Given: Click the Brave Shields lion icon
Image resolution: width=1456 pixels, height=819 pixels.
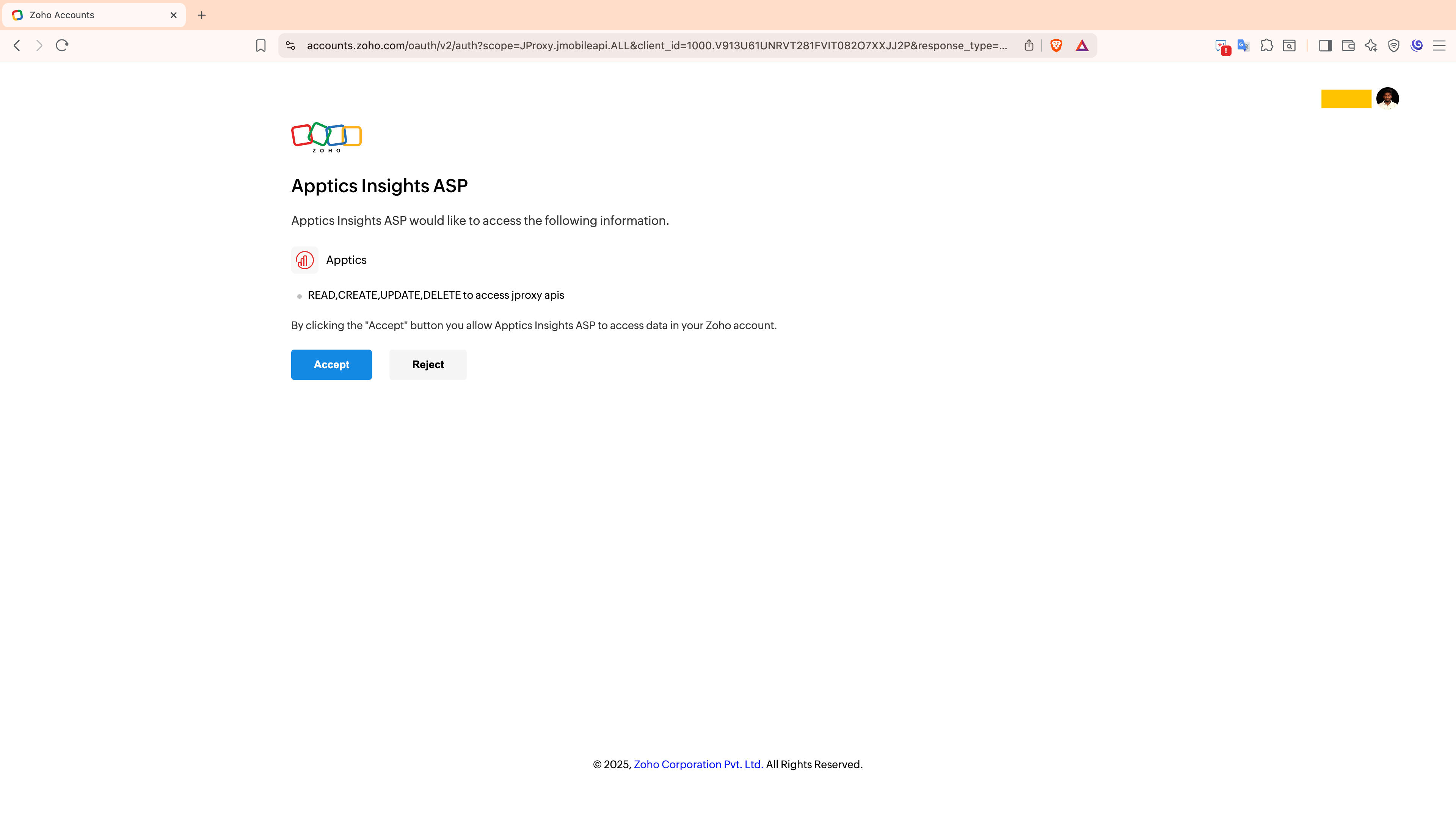Looking at the screenshot, I should (1056, 46).
